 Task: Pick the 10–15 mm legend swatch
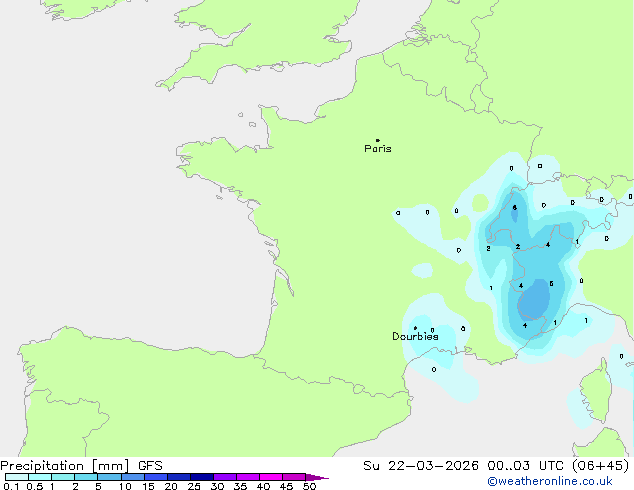(x=133, y=477)
